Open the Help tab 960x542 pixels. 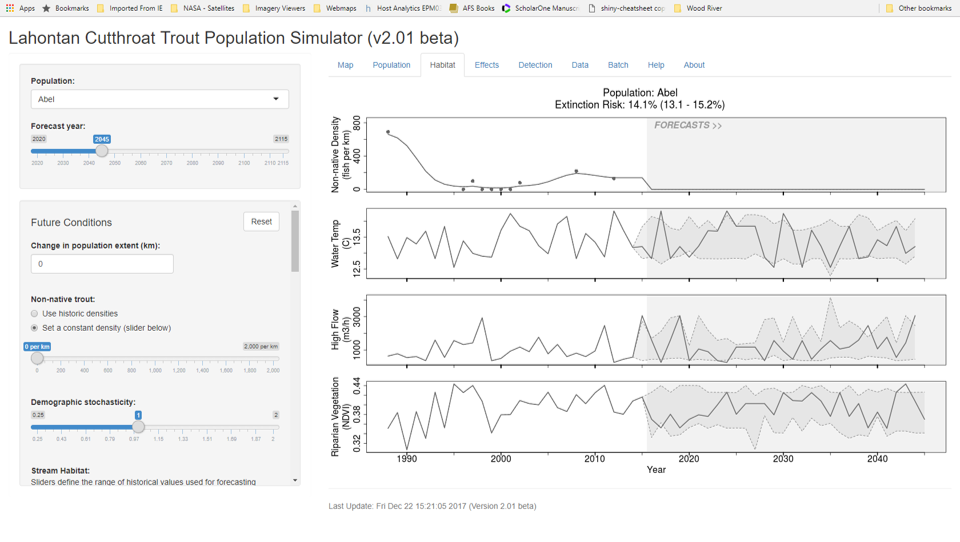tap(656, 65)
